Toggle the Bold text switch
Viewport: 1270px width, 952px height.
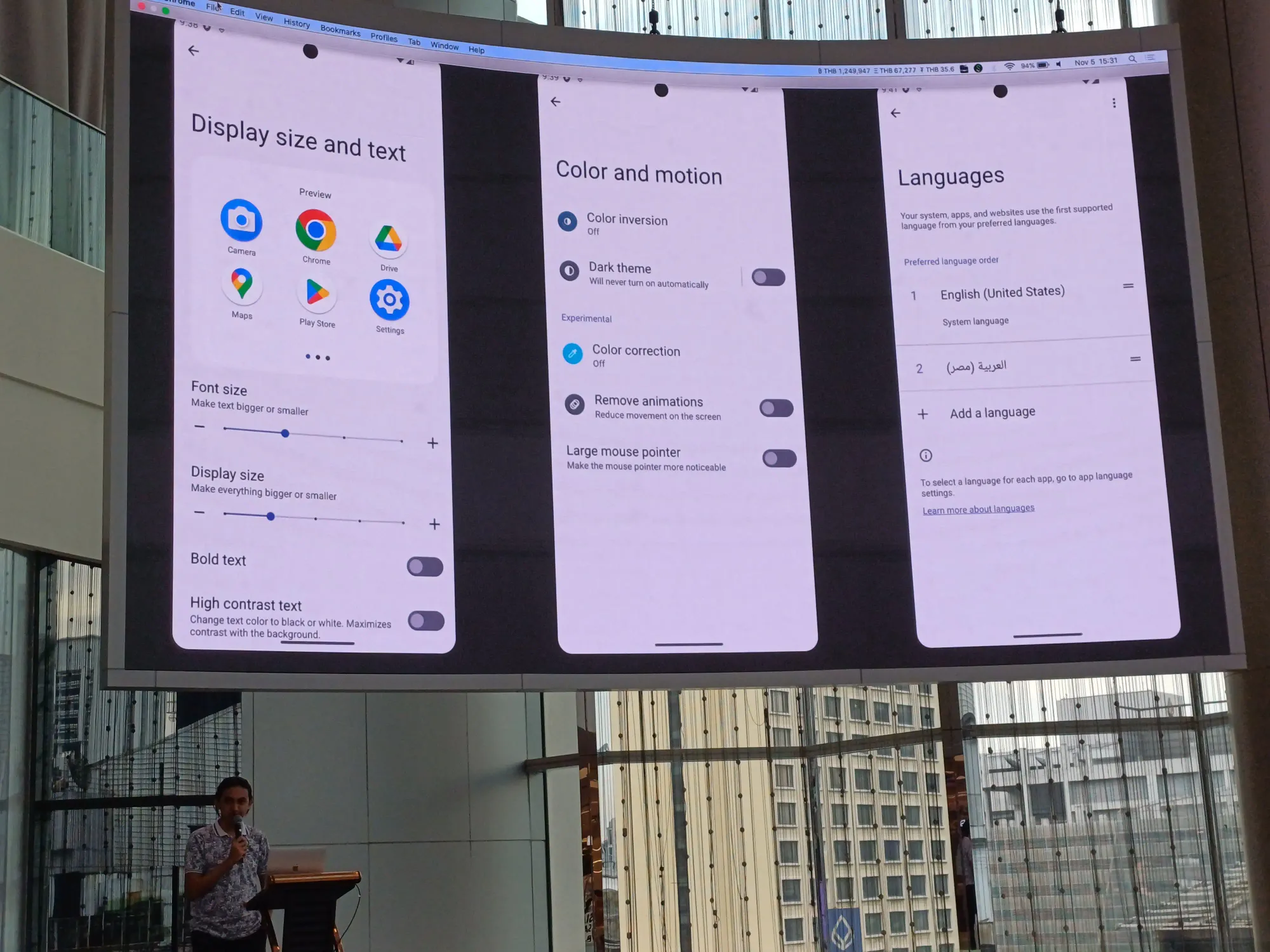[x=424, y=565]
